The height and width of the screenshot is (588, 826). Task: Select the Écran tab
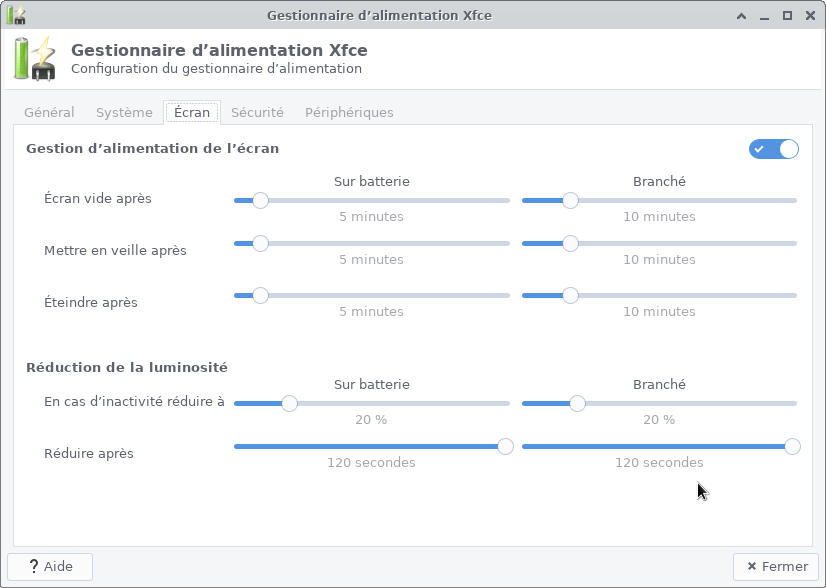pyautogui.click(x=192, y=112)
